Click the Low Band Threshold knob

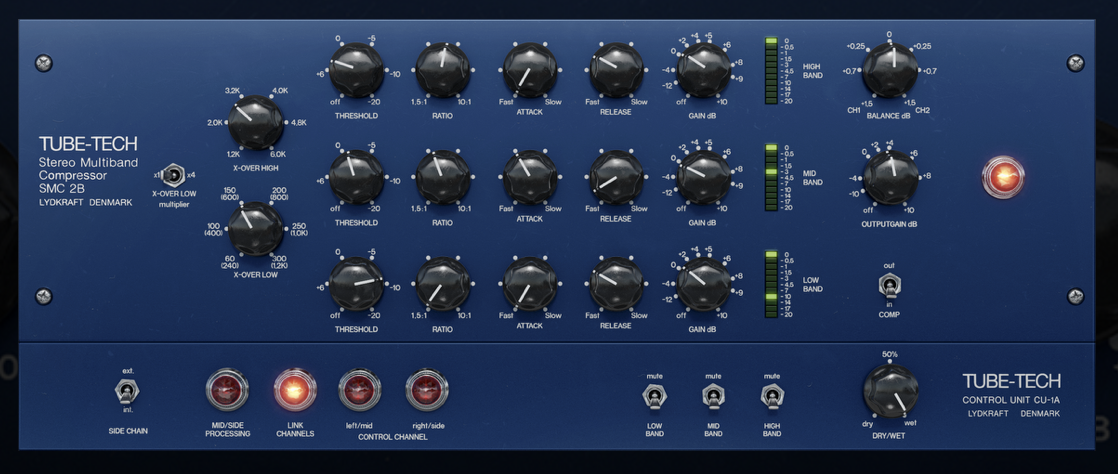pyautogui.click(x=356, y=284)
